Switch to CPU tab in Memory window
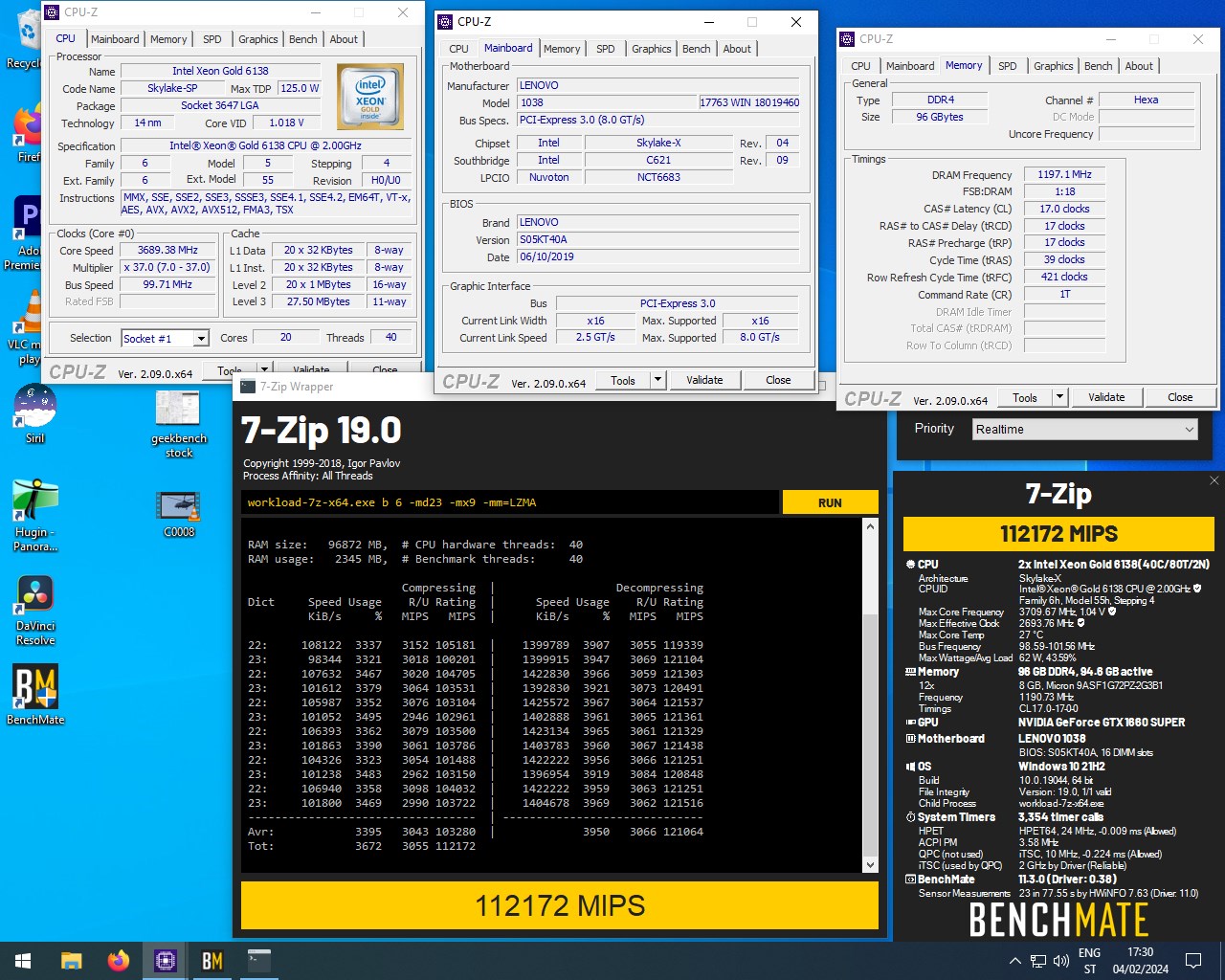This screenshot has height=980, width=1225. click(860, 66)
